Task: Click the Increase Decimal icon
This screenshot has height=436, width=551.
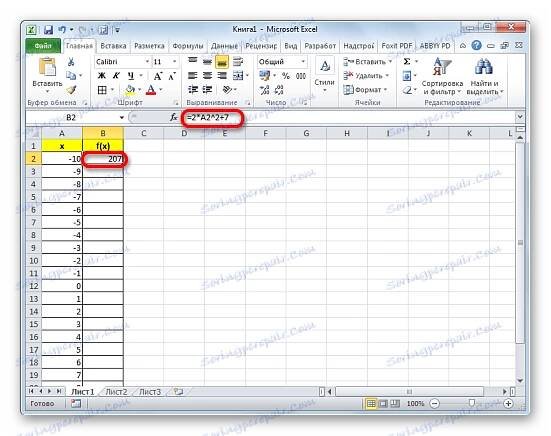Action: tap(265, 90)
